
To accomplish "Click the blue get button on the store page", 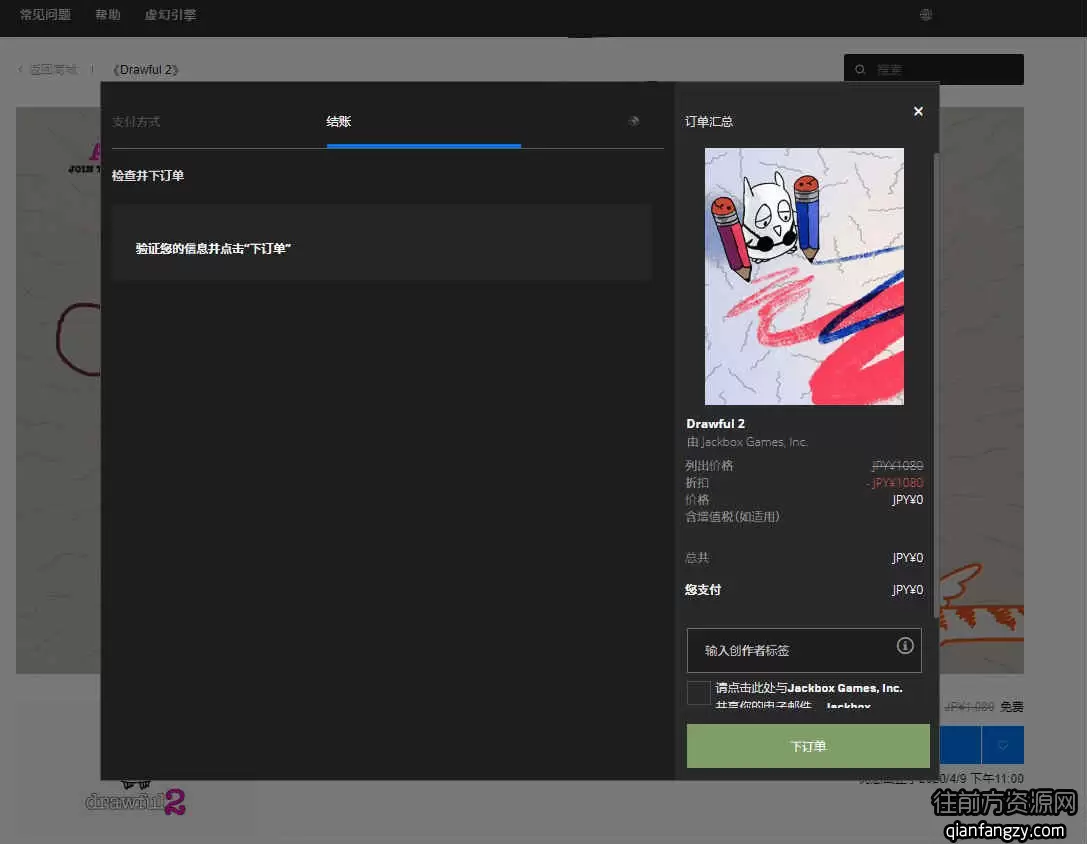I will click(960, 746).
